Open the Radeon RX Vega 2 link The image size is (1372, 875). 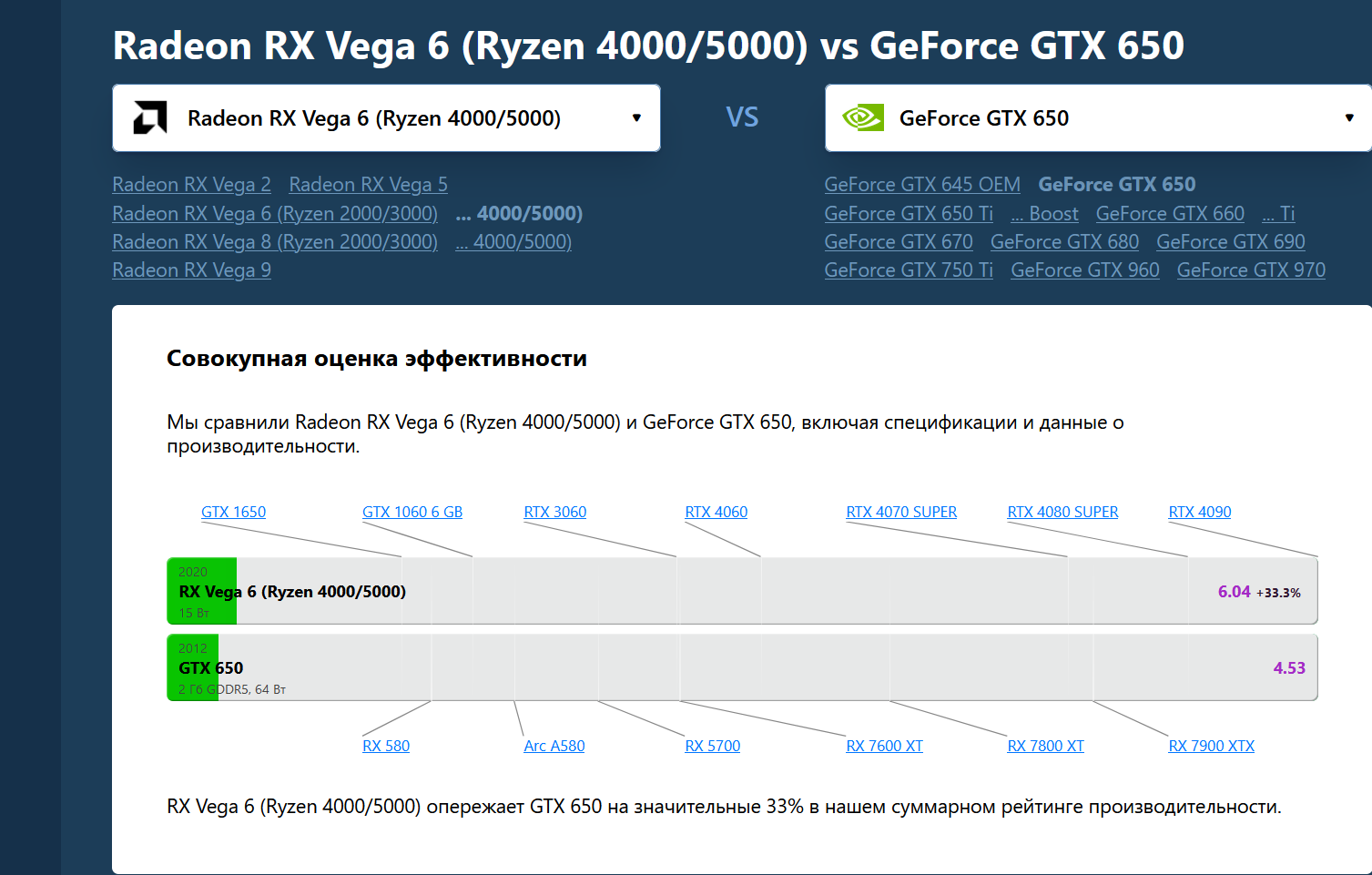191,184
